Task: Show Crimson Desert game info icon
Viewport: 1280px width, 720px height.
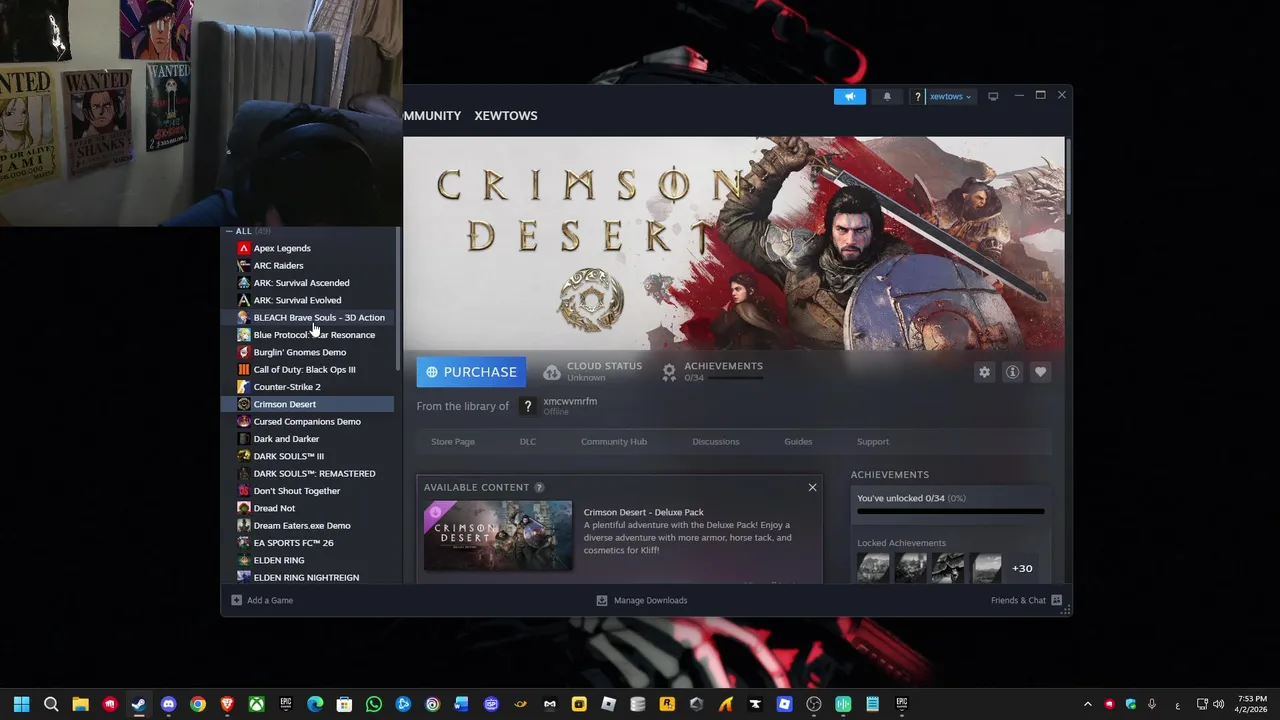Action: (1012, 372)
